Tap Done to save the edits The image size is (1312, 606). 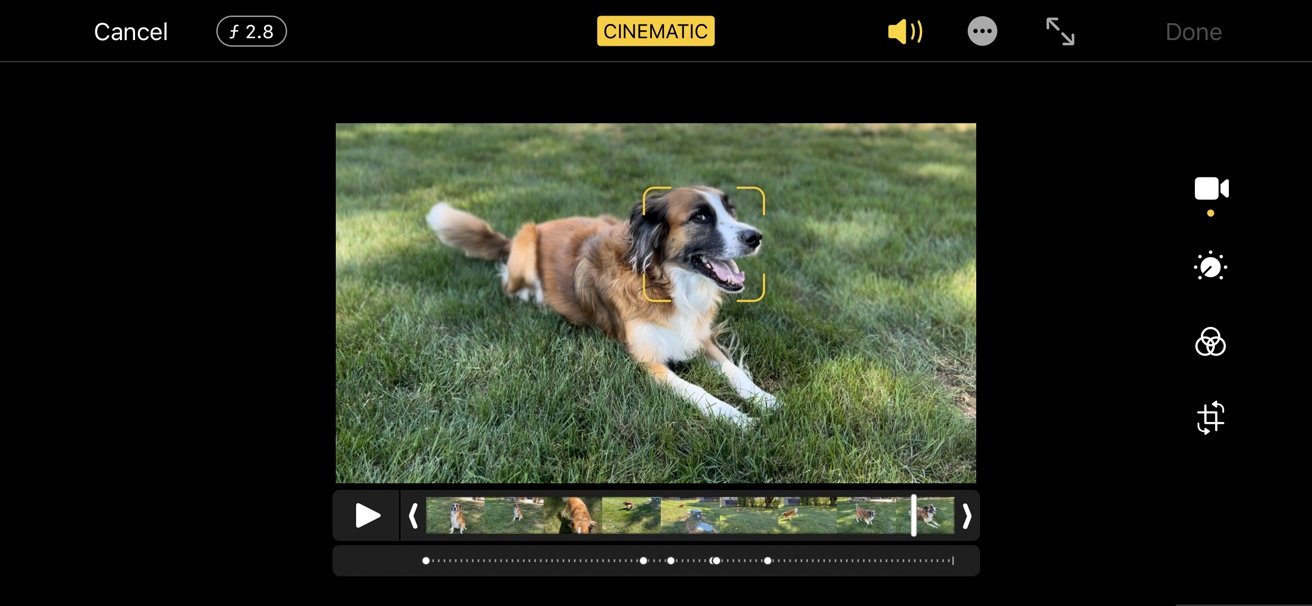tap(1194, 32)
